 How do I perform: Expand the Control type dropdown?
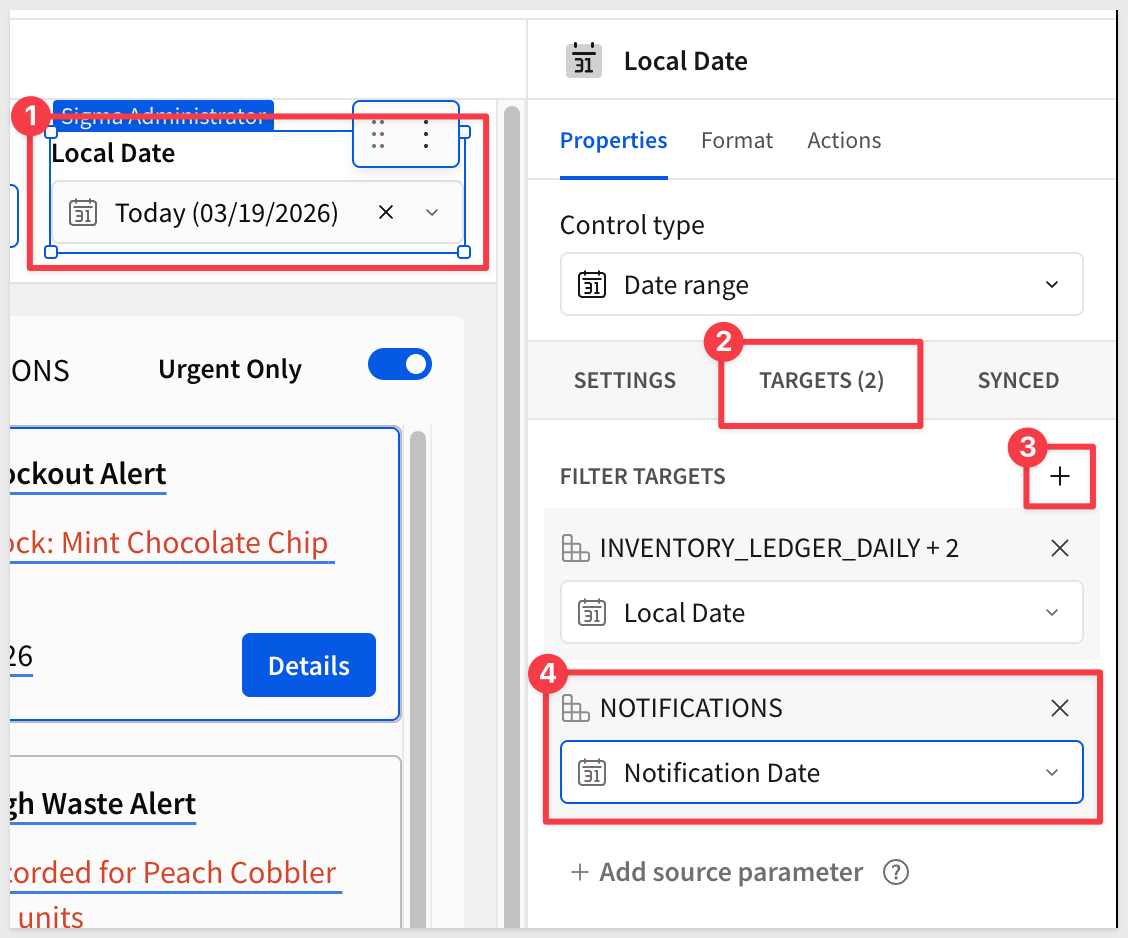(x=821, y=285)
